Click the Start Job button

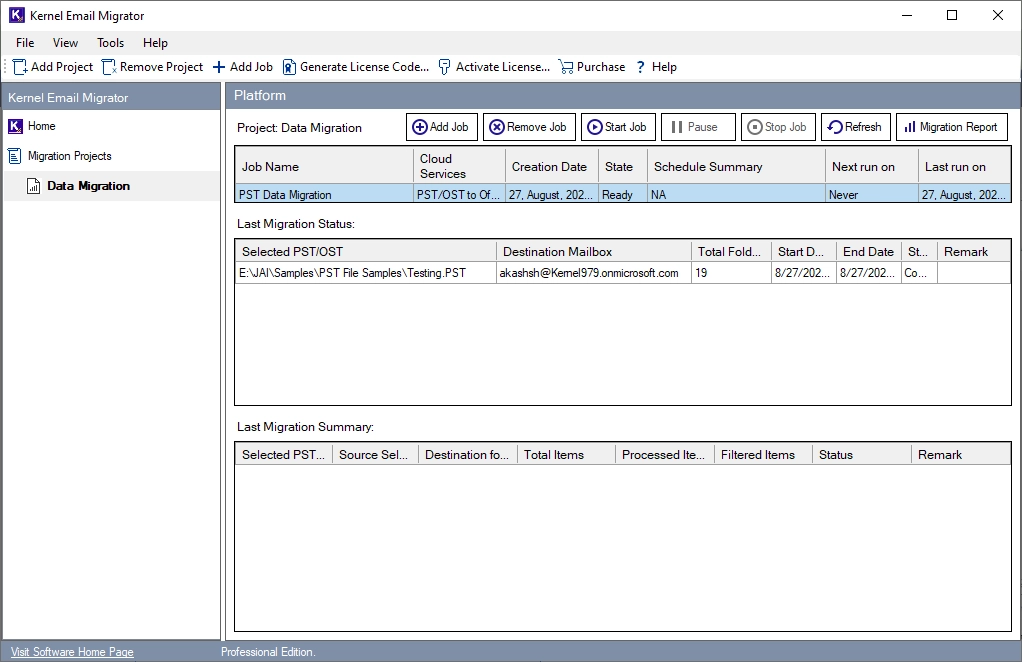[x=618, y=127]
